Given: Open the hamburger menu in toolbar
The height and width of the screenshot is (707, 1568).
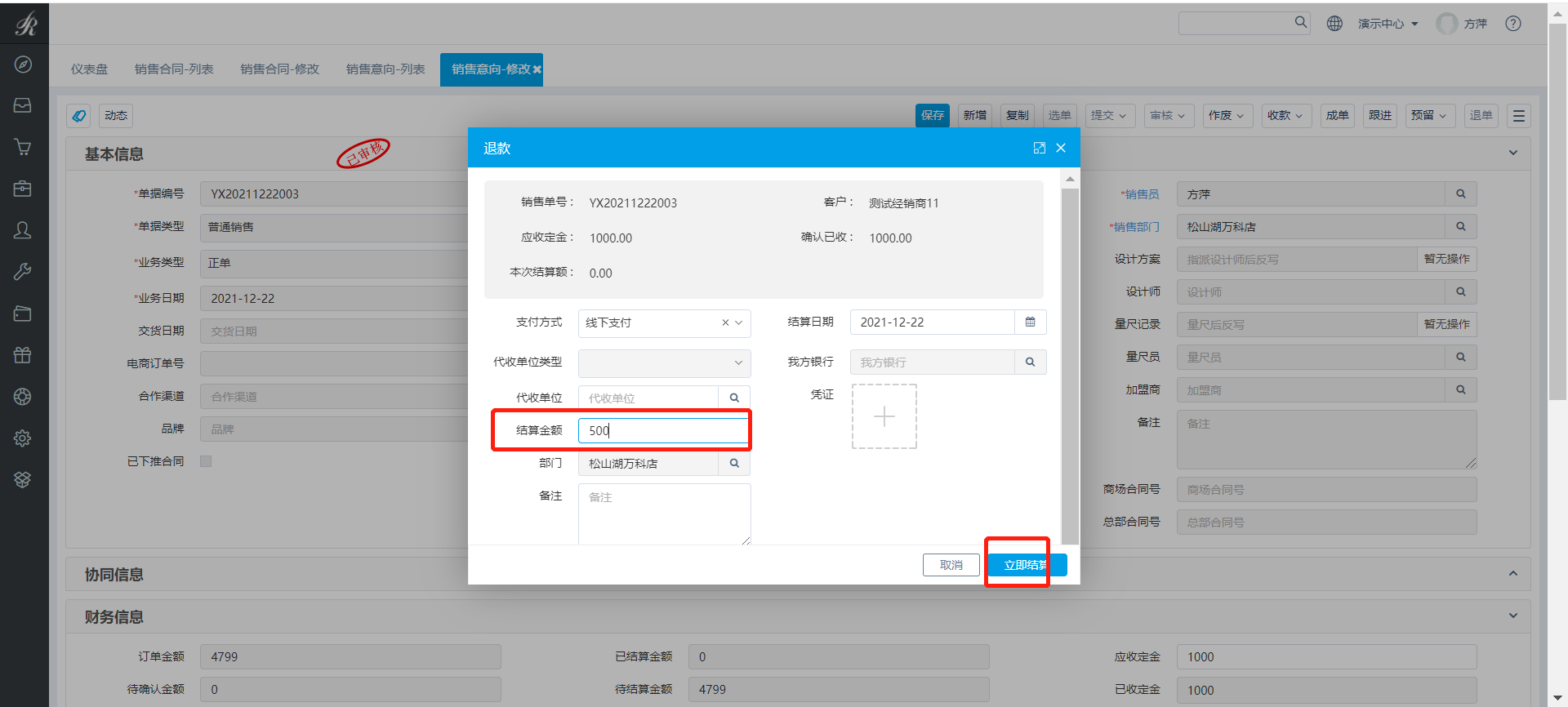Looking at the screenshot, I should (x=1519, y=116).
